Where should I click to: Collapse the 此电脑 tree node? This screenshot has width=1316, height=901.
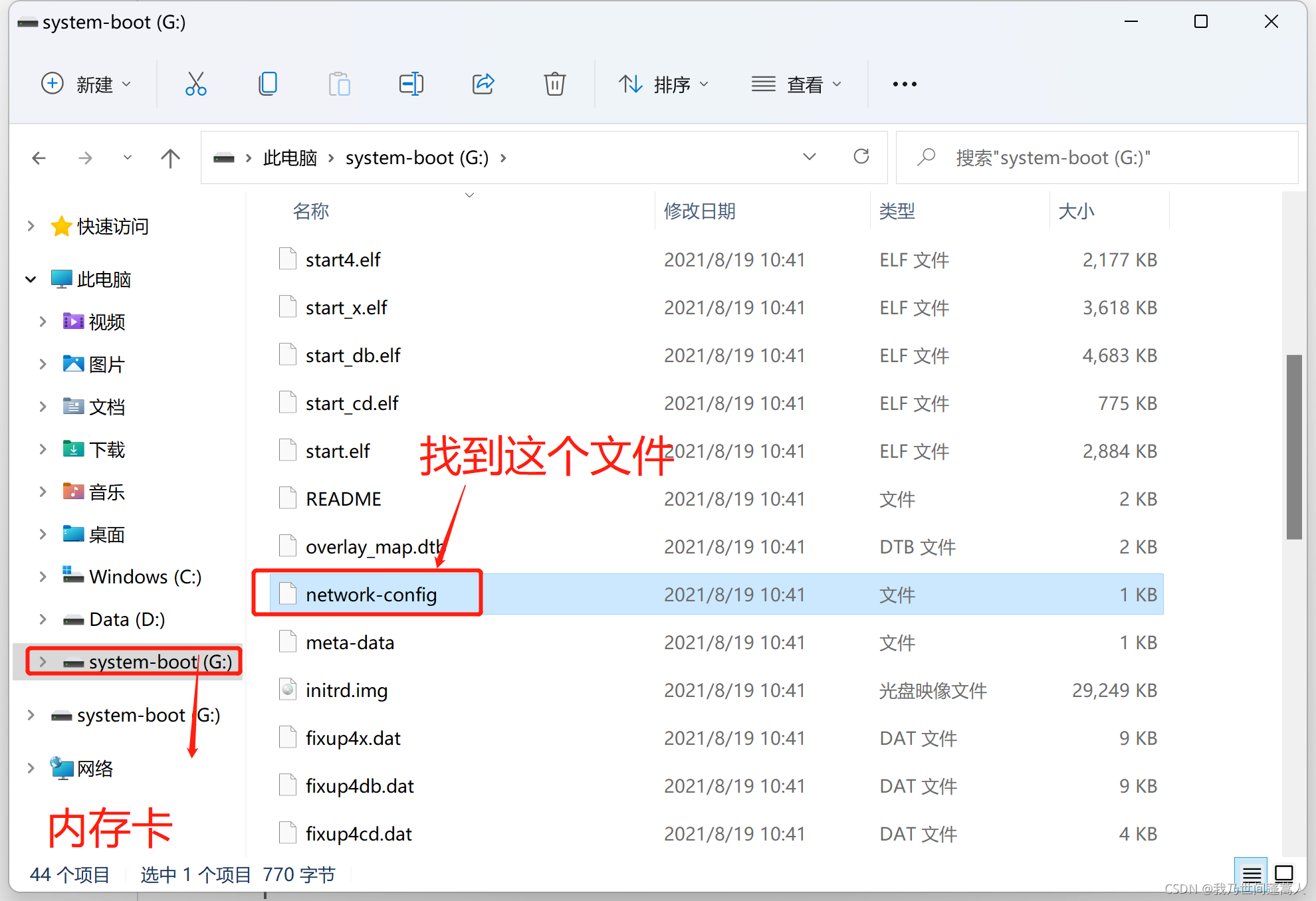coord(31,279)
